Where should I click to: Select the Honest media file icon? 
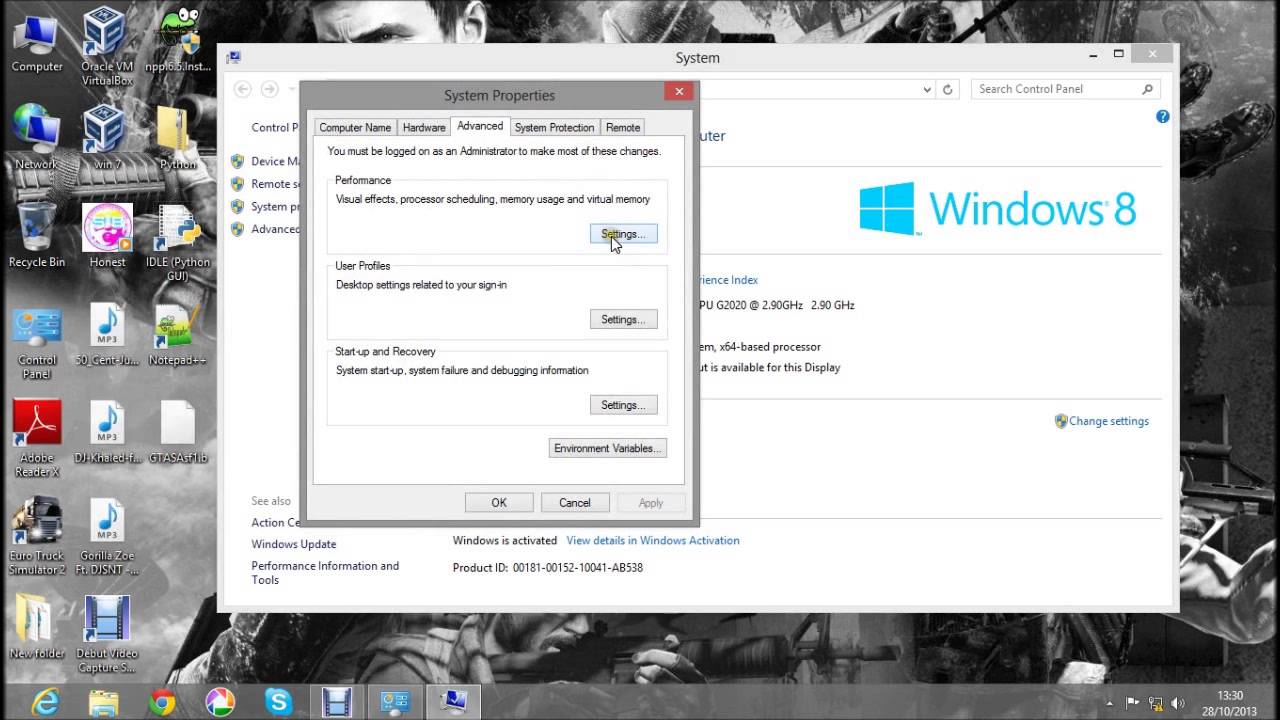coord(107,236)
